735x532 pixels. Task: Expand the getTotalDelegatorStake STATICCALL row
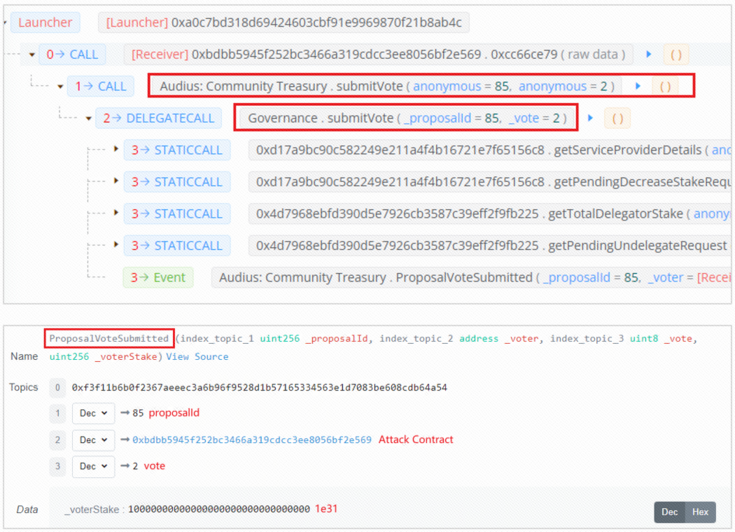pyautogui.click(x=116, y=213)
